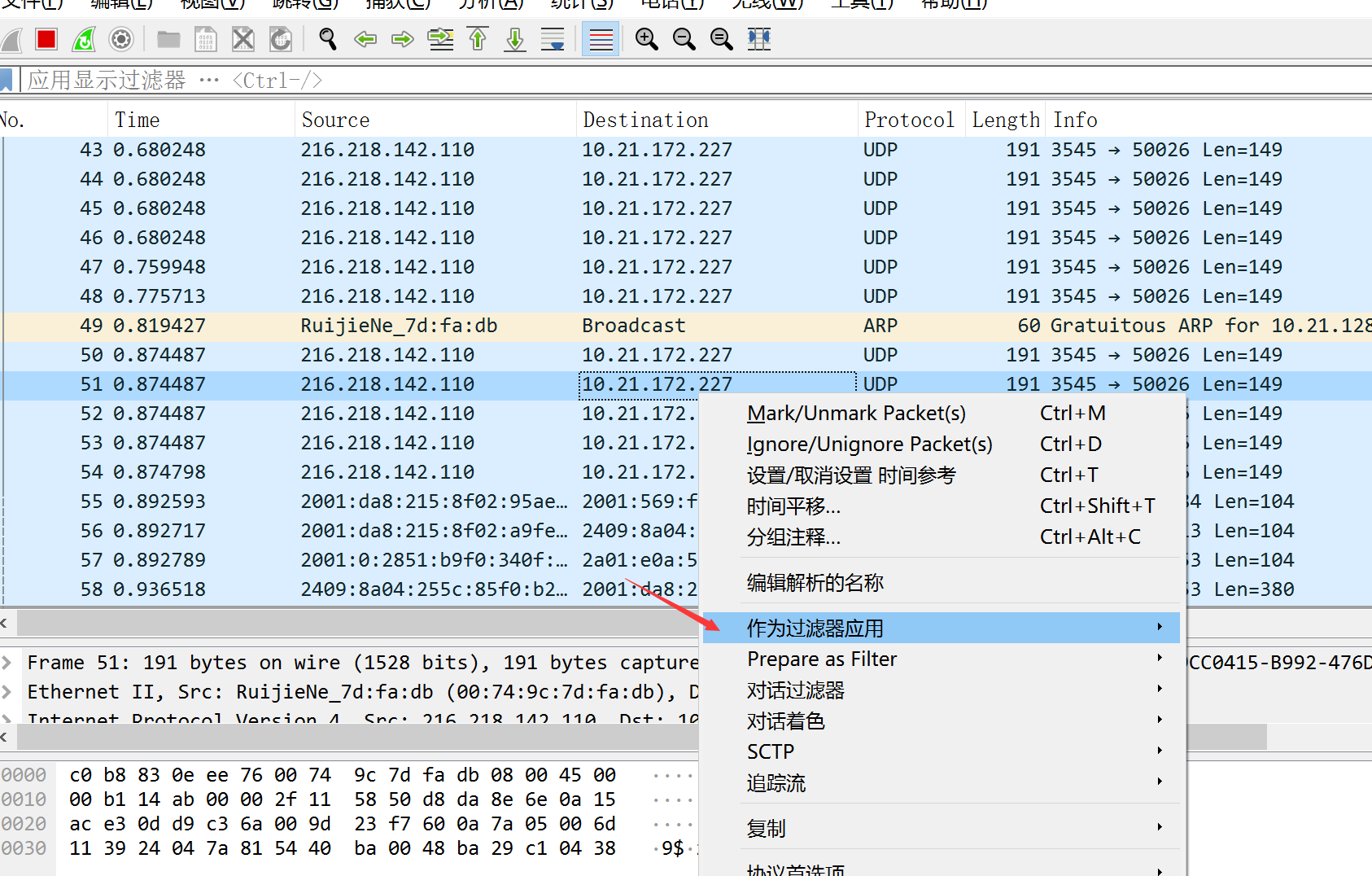Screen dimensions: 1372x876
Task: Open SCTP submenu
Action: tap(942, 752)
